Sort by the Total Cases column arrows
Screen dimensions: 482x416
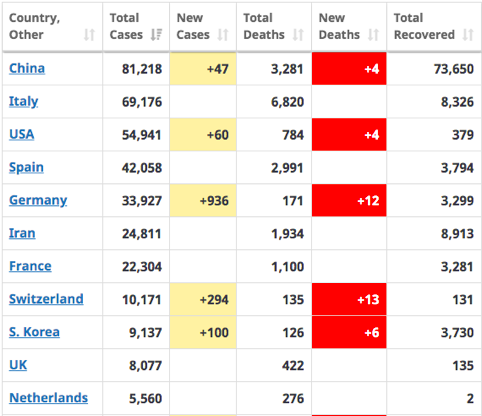156,35
